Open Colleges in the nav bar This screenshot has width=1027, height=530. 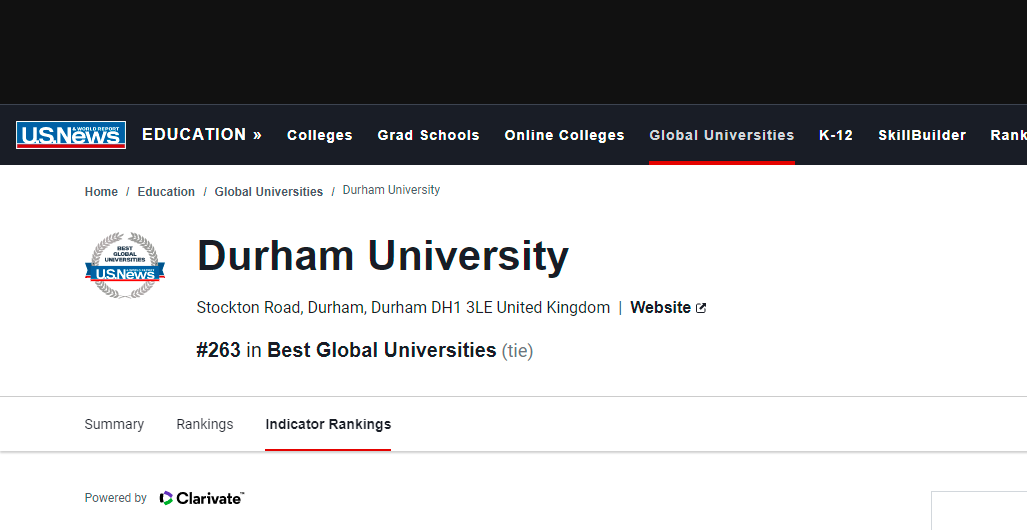[x=320, y=135]
